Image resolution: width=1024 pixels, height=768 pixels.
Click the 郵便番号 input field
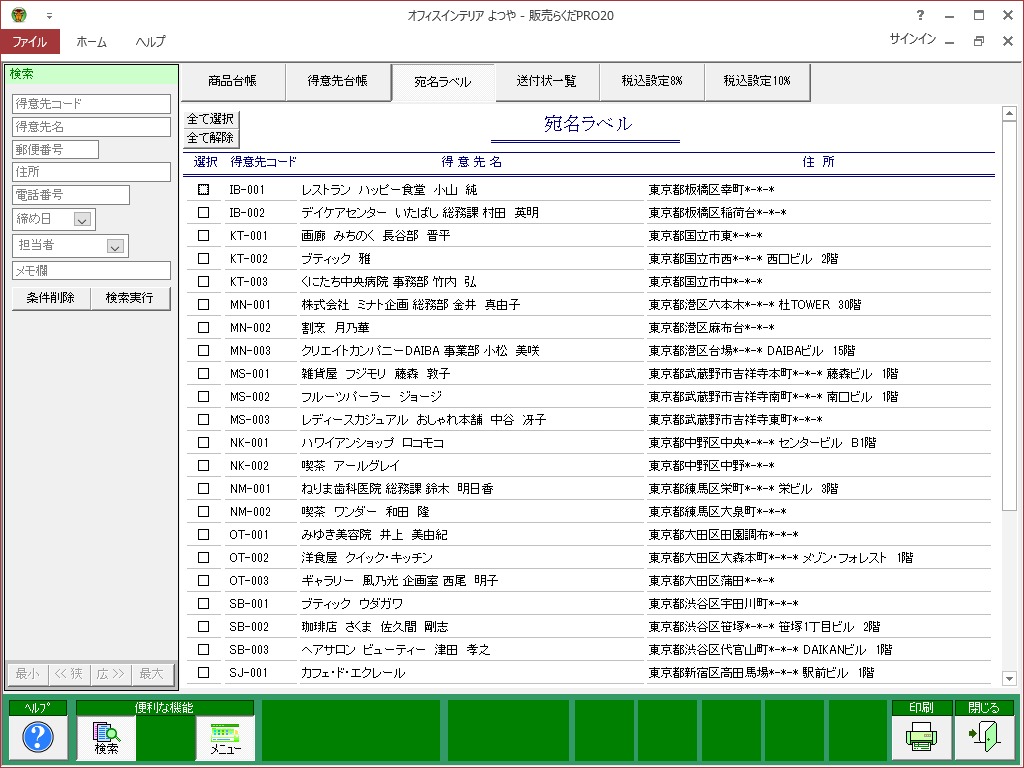pos(56,150)
